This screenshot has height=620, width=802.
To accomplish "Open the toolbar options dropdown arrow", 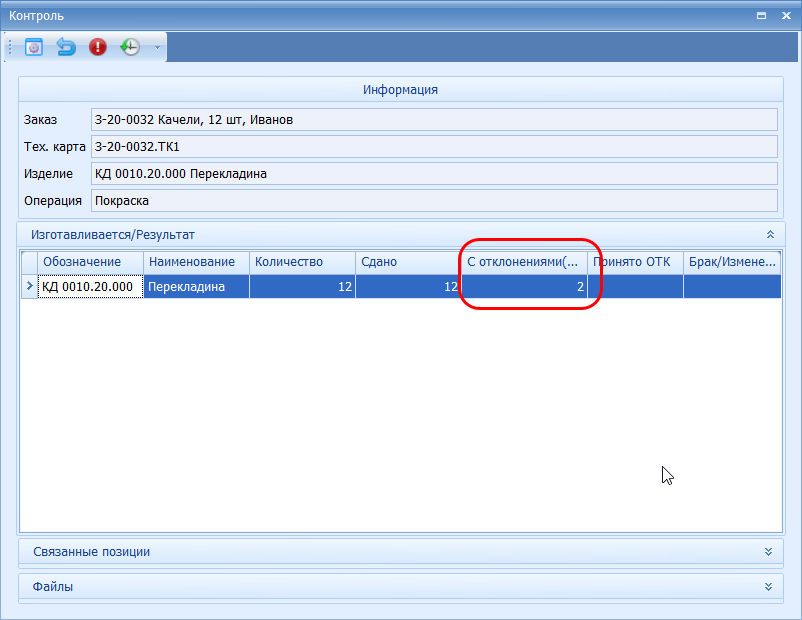I will pyautogui.click(x=157, y=47).
